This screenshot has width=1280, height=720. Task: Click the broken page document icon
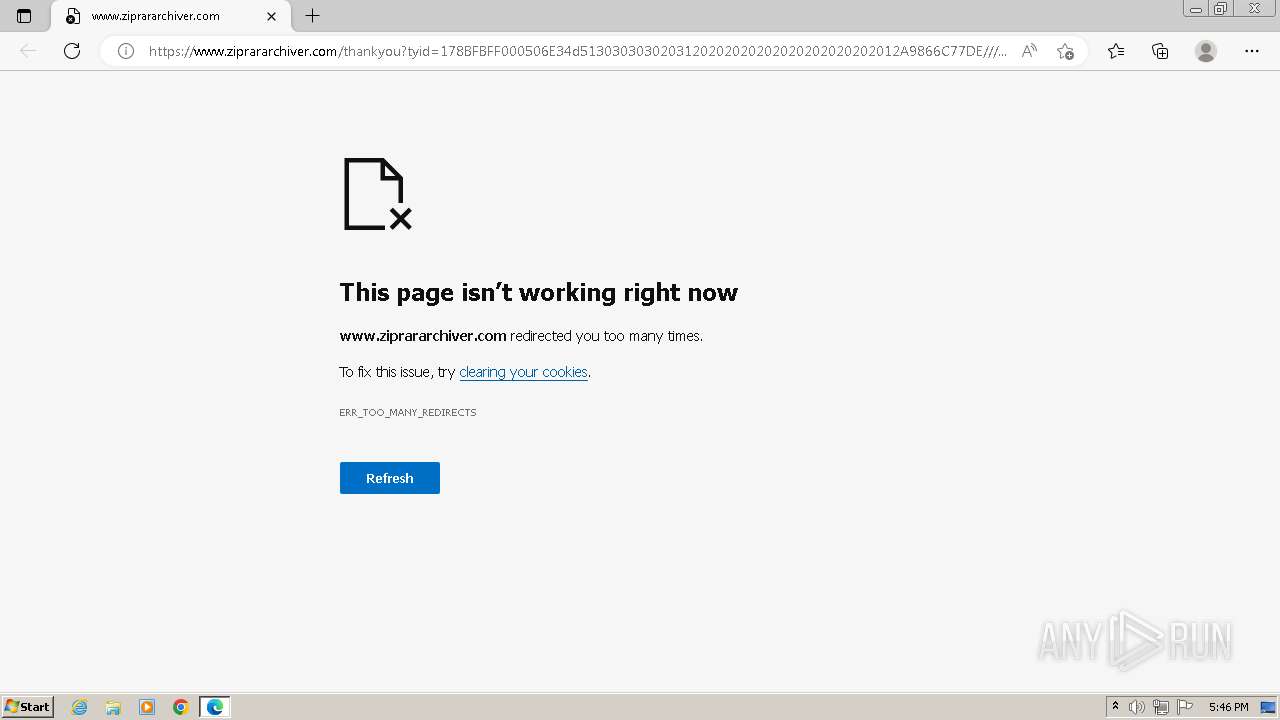pos(378,194)
